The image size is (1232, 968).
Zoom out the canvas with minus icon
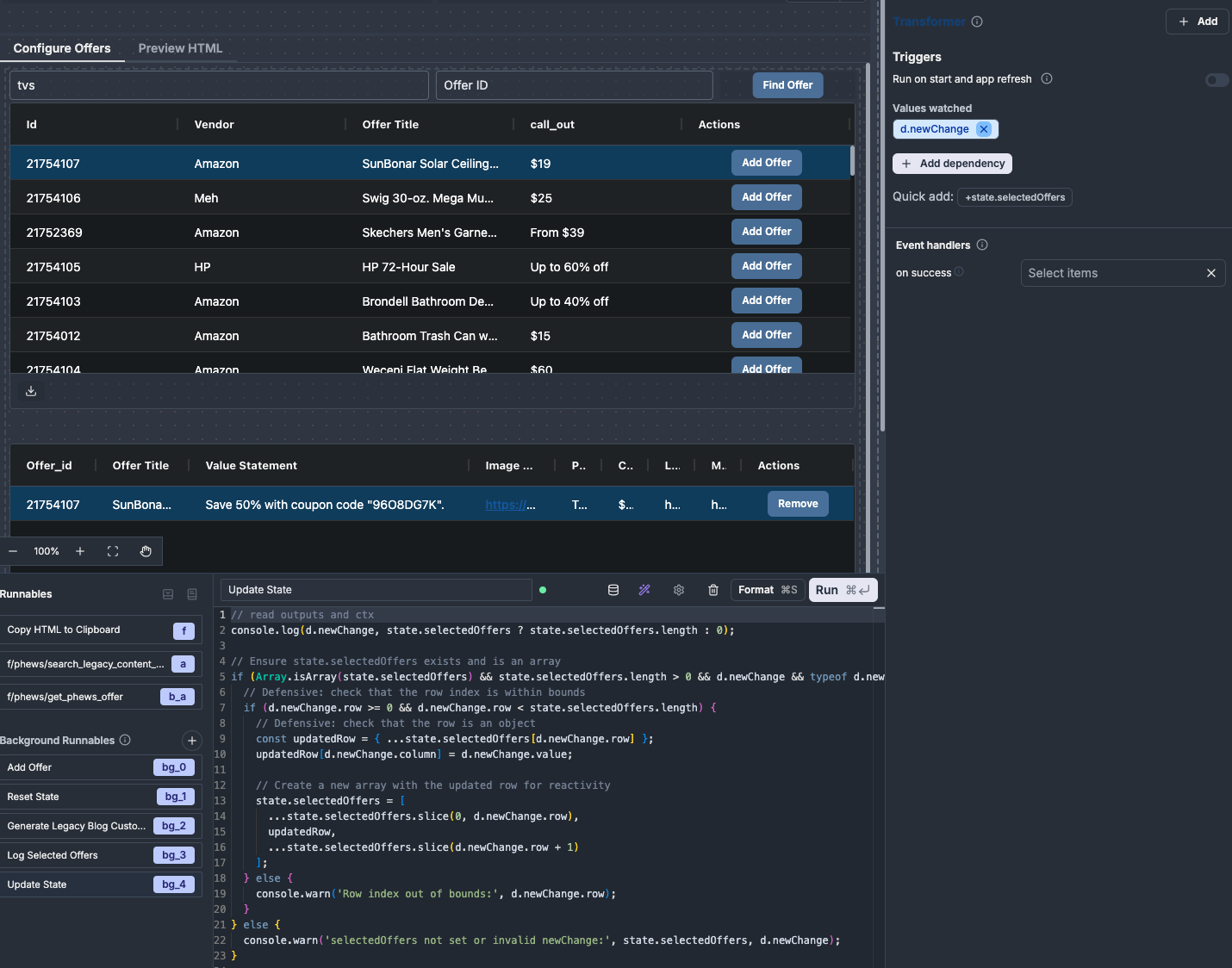(13, 551)
